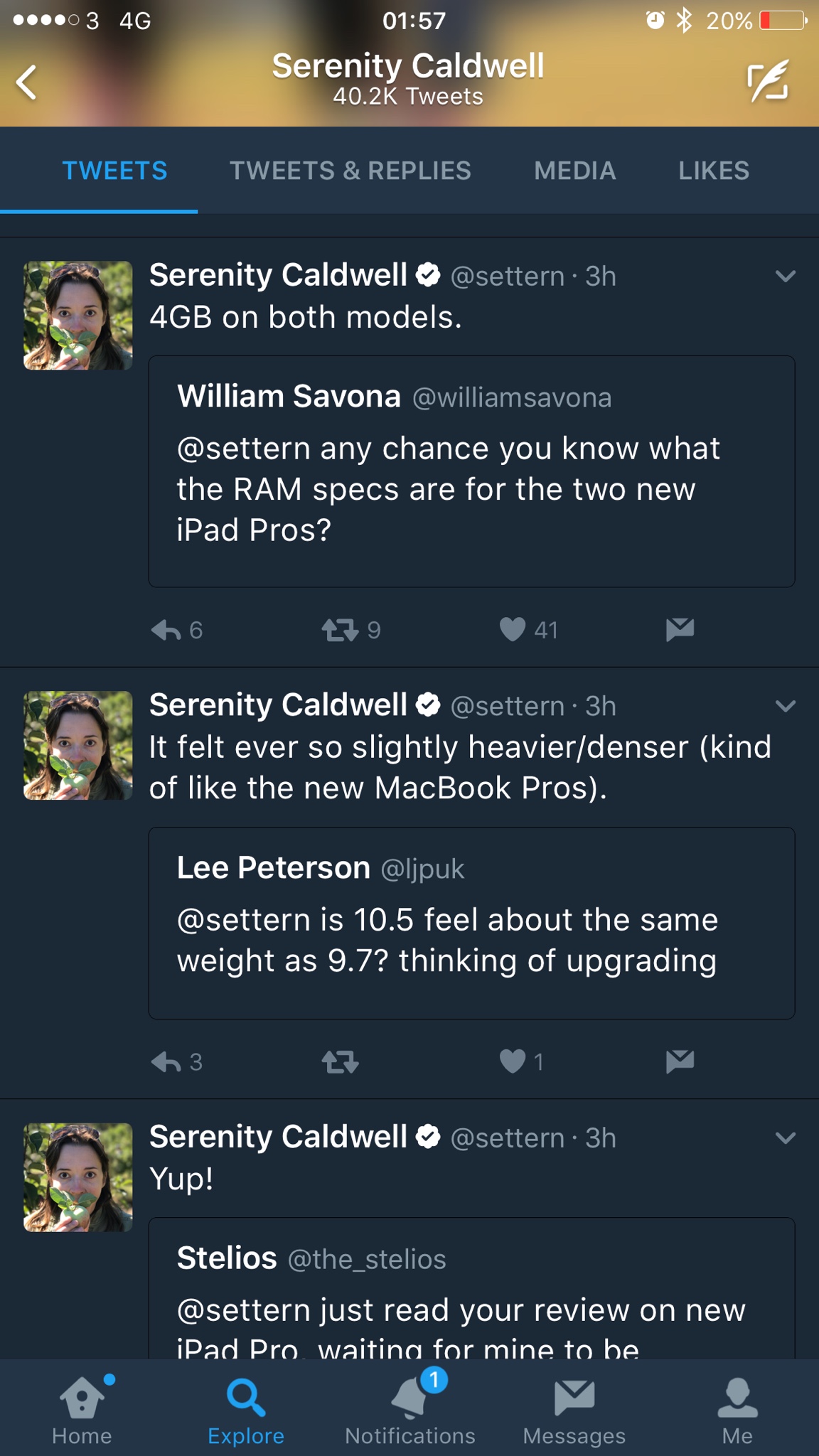Tap the back arrow

[27, 82]
